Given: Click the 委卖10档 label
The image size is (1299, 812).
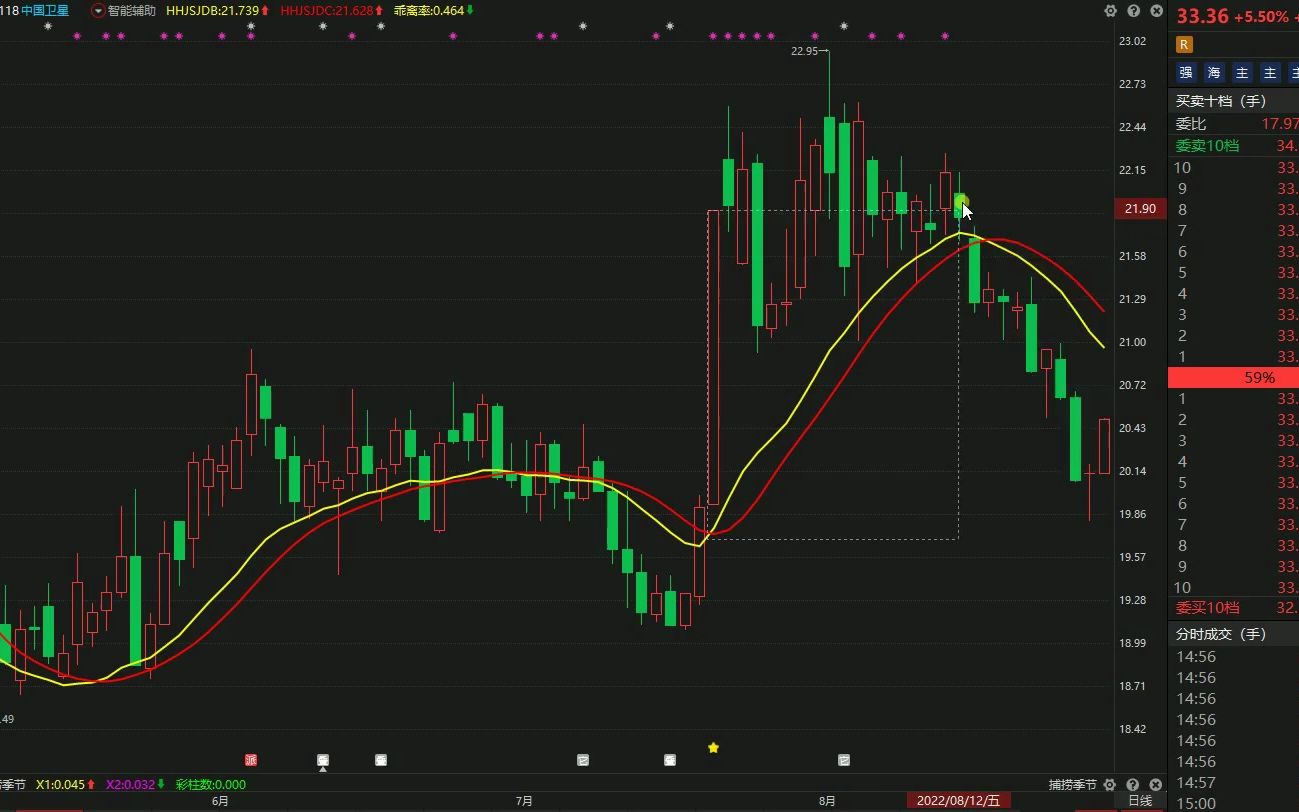Looking at the screenshot, I should (x=1207, y=146).
